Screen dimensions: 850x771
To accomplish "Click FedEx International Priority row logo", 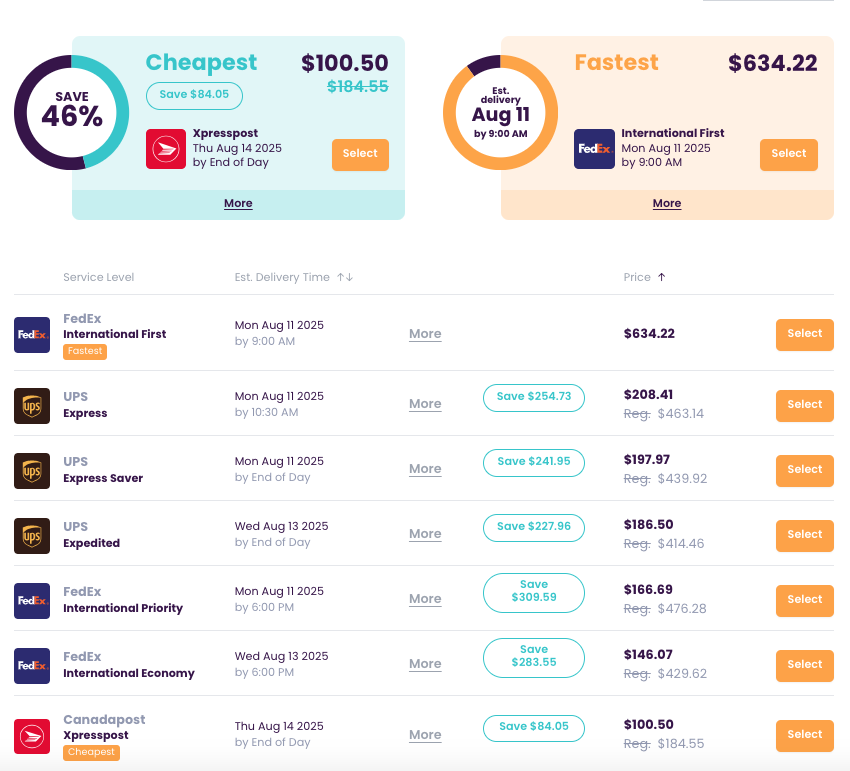I will [32, 600].
